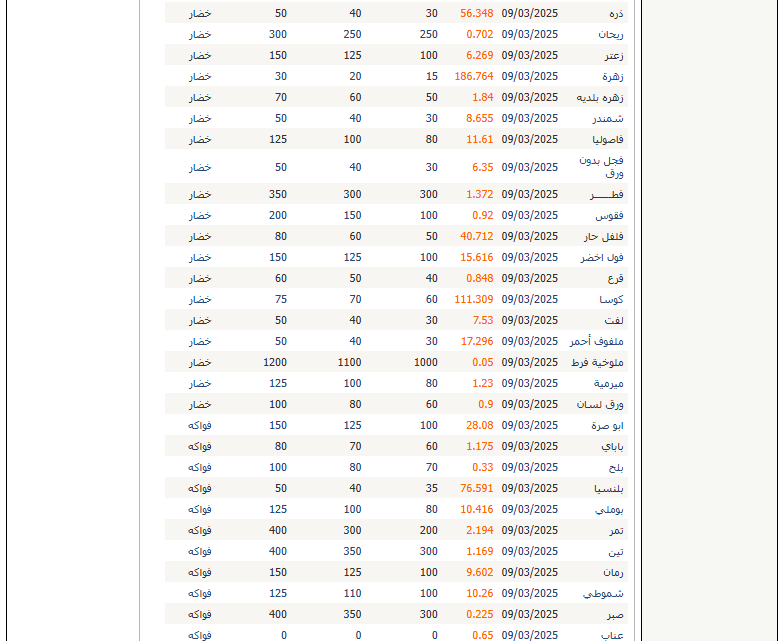Open the خضار category in the ميرمية row

coord(200,383)
